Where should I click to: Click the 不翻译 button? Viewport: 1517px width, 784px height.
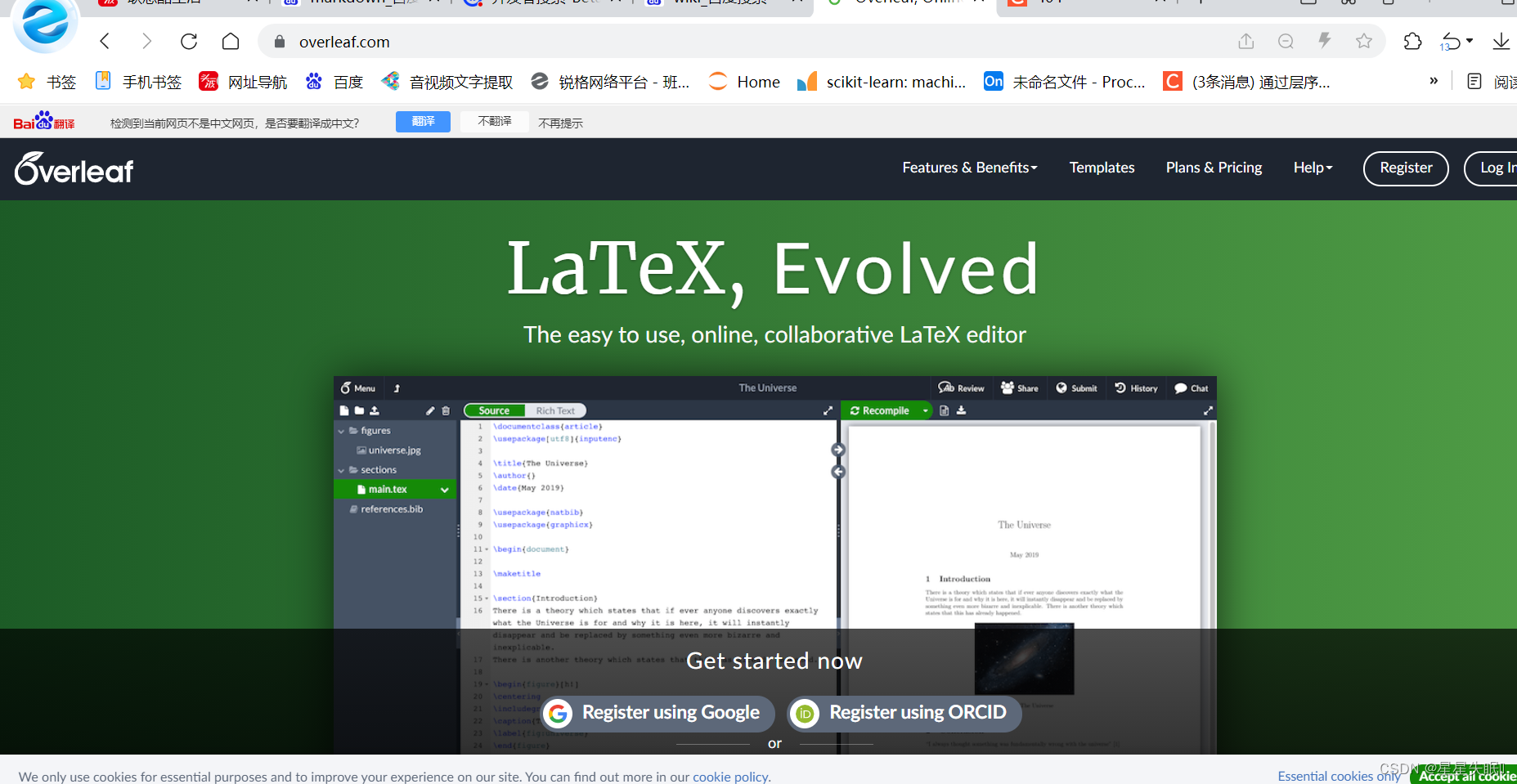(494, 121)
